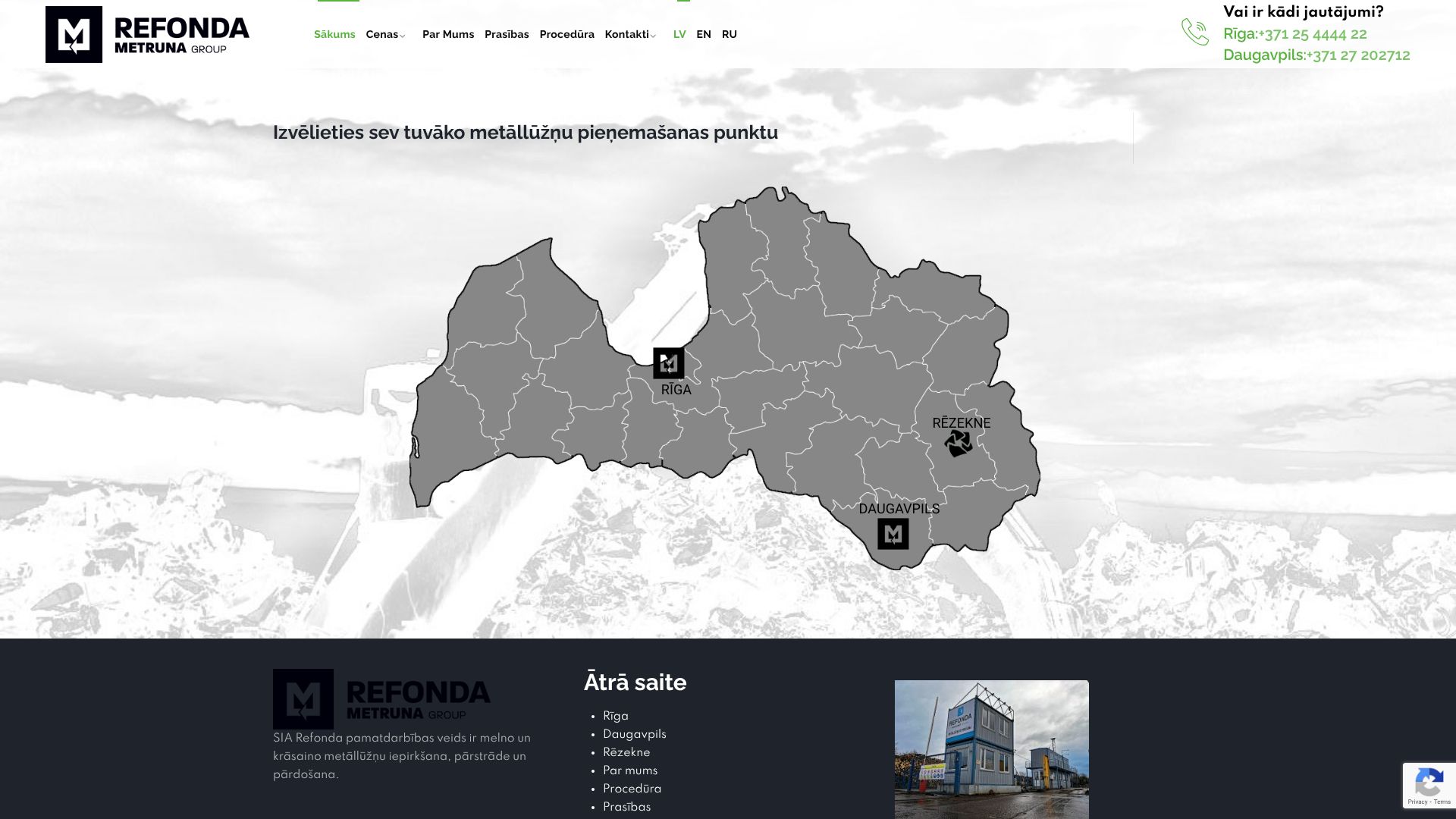Keep LV as the active language
The image size is (1456, 819).
click(679, 34)
